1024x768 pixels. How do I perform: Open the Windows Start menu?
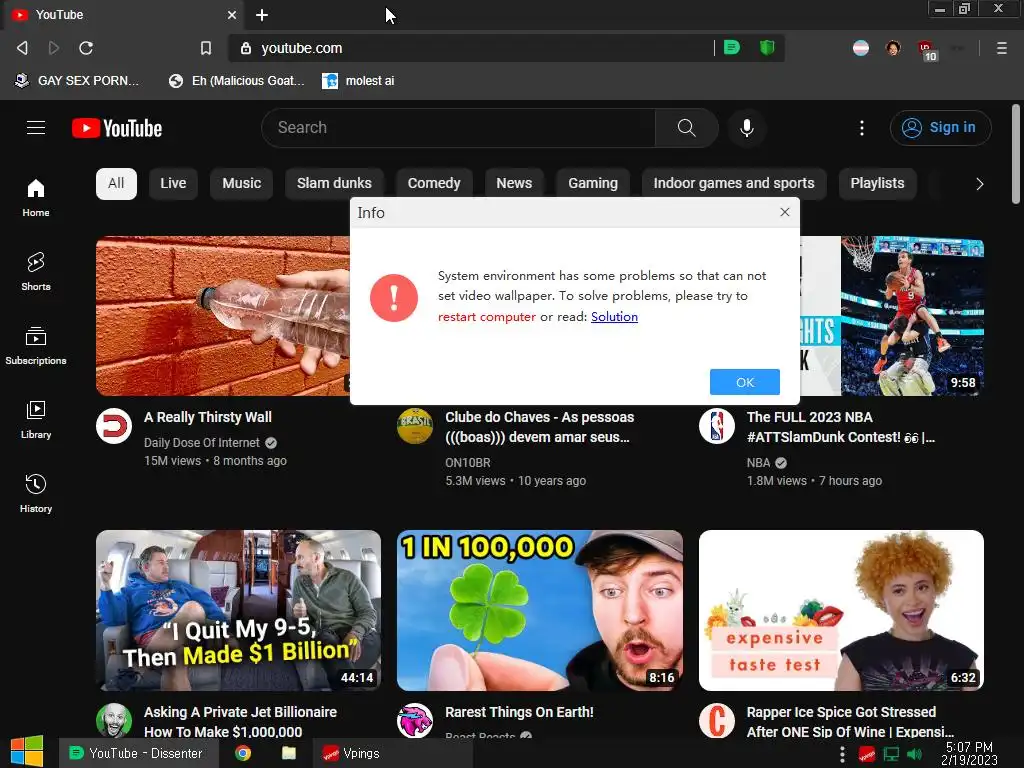click(x=27, y=752)
